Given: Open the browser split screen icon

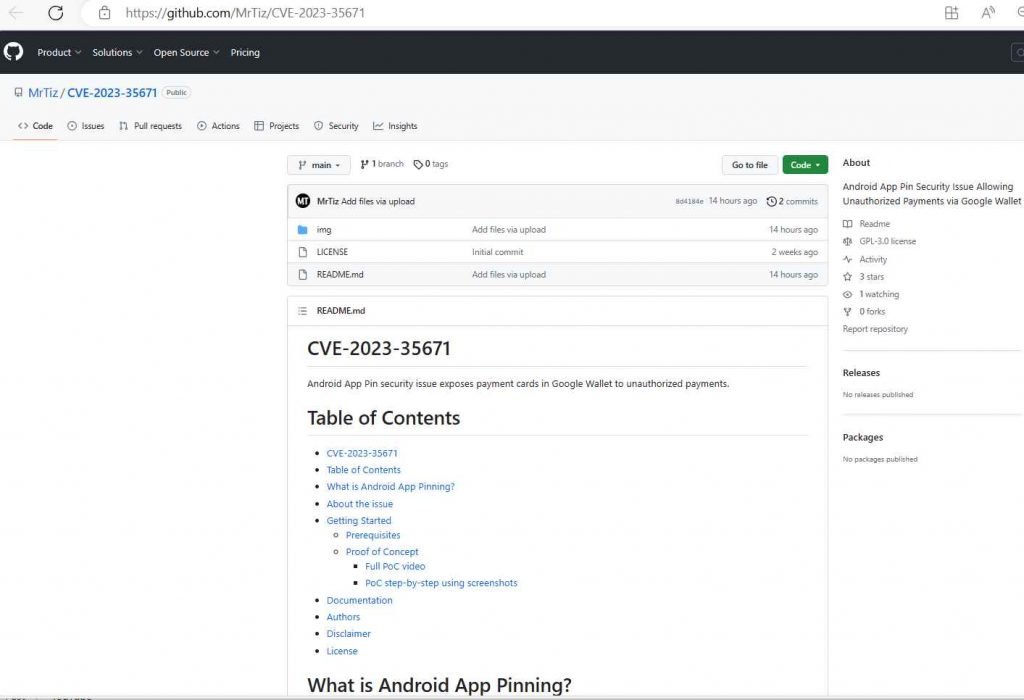Looking at the screenshot, I should pos(952,12).
